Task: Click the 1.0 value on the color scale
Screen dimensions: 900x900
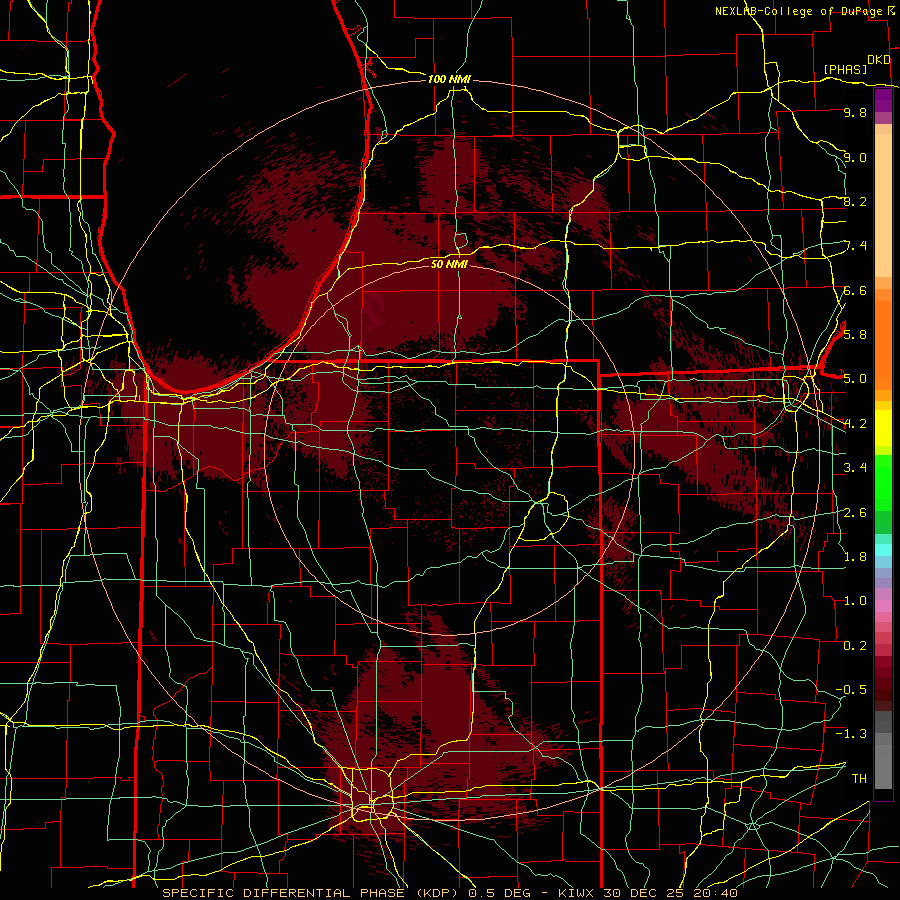Action: (x=855, y=601)
